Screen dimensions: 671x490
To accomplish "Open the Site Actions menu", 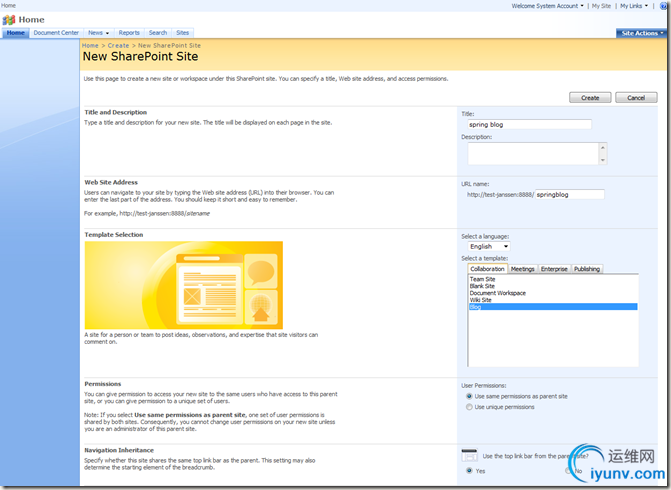I will tap(641, 33).
